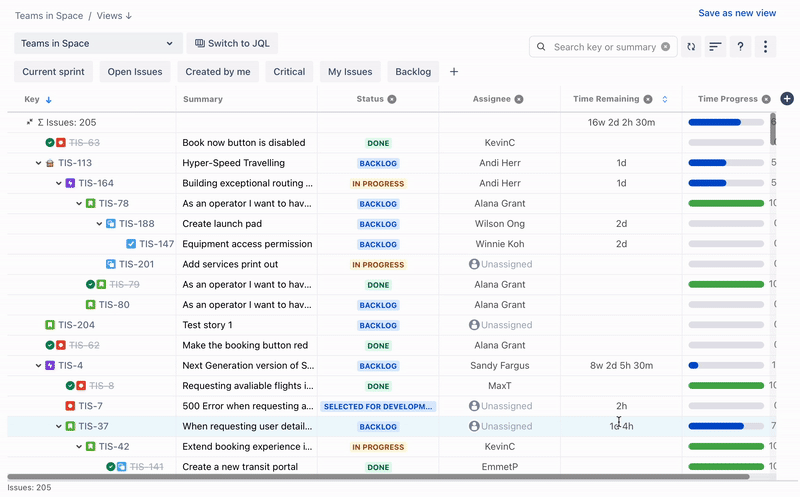Remove the Assignee column via x icon
This screenshot has height=497, width=800.
[519, 99]
